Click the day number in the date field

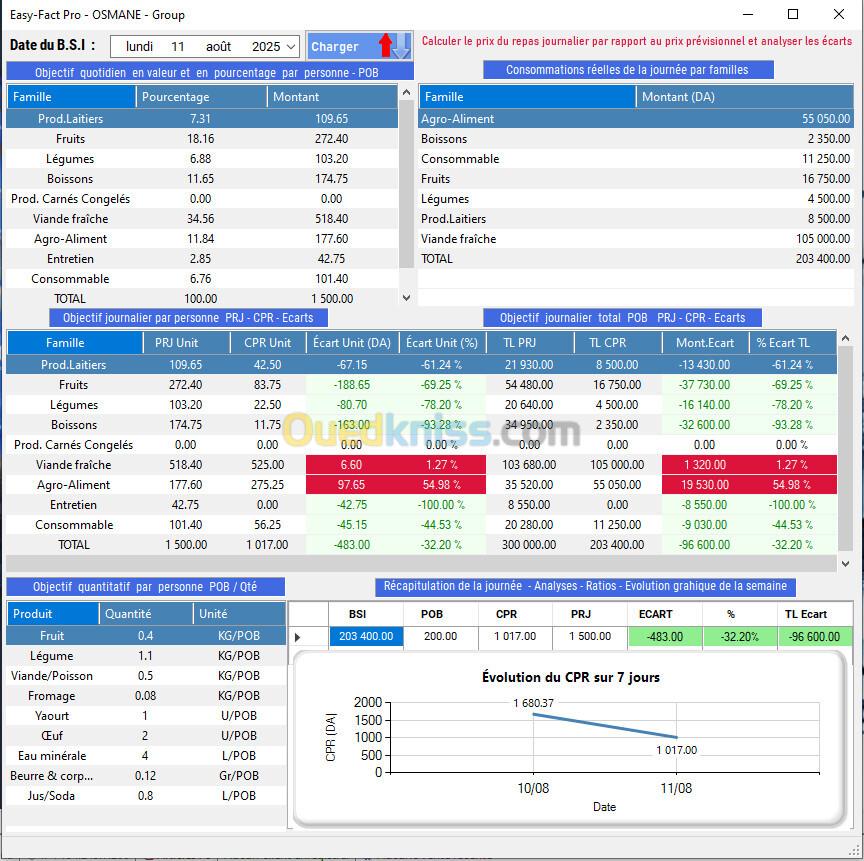click(177, 47)
